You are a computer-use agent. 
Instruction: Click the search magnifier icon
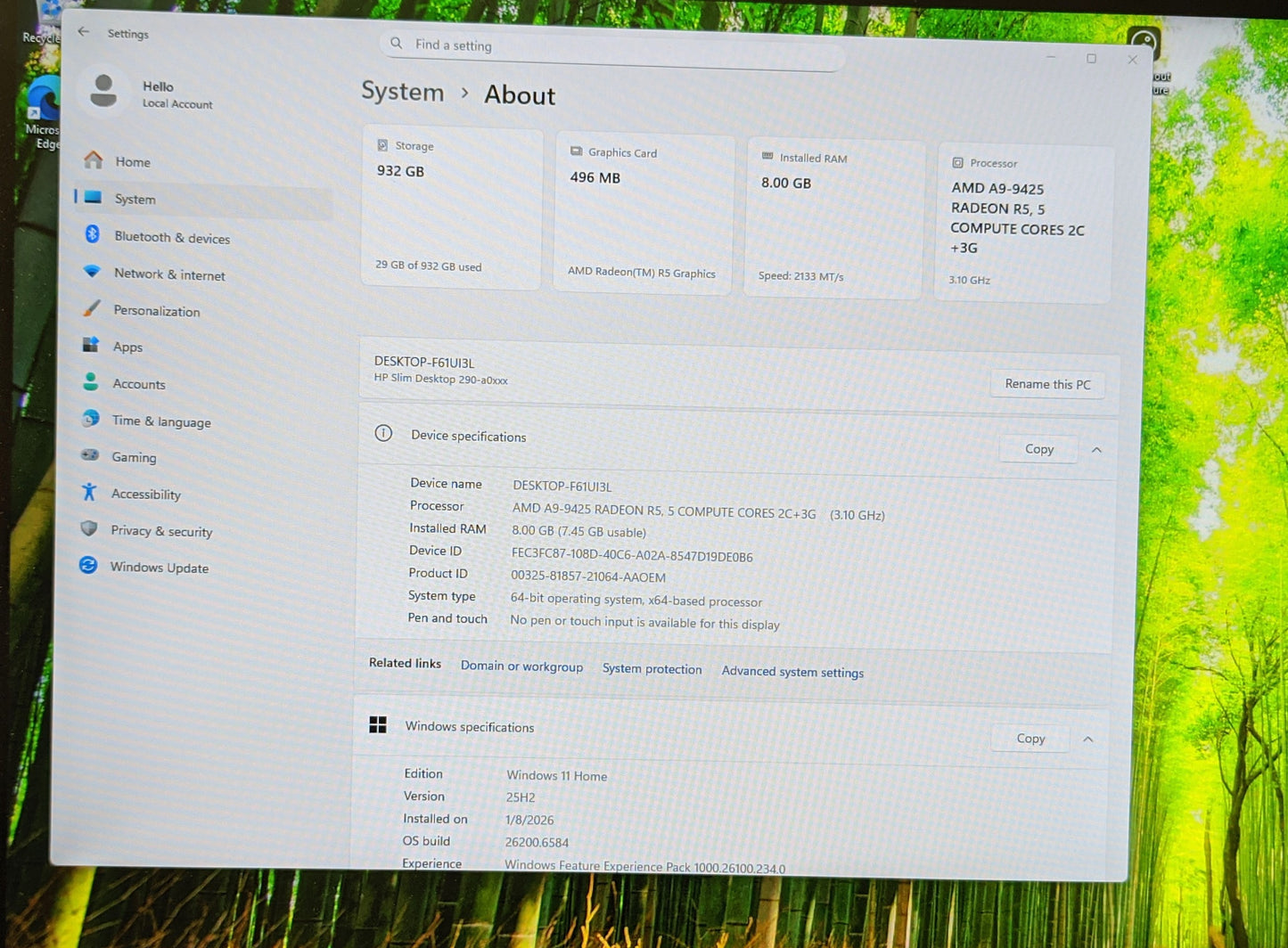(397, 43)
